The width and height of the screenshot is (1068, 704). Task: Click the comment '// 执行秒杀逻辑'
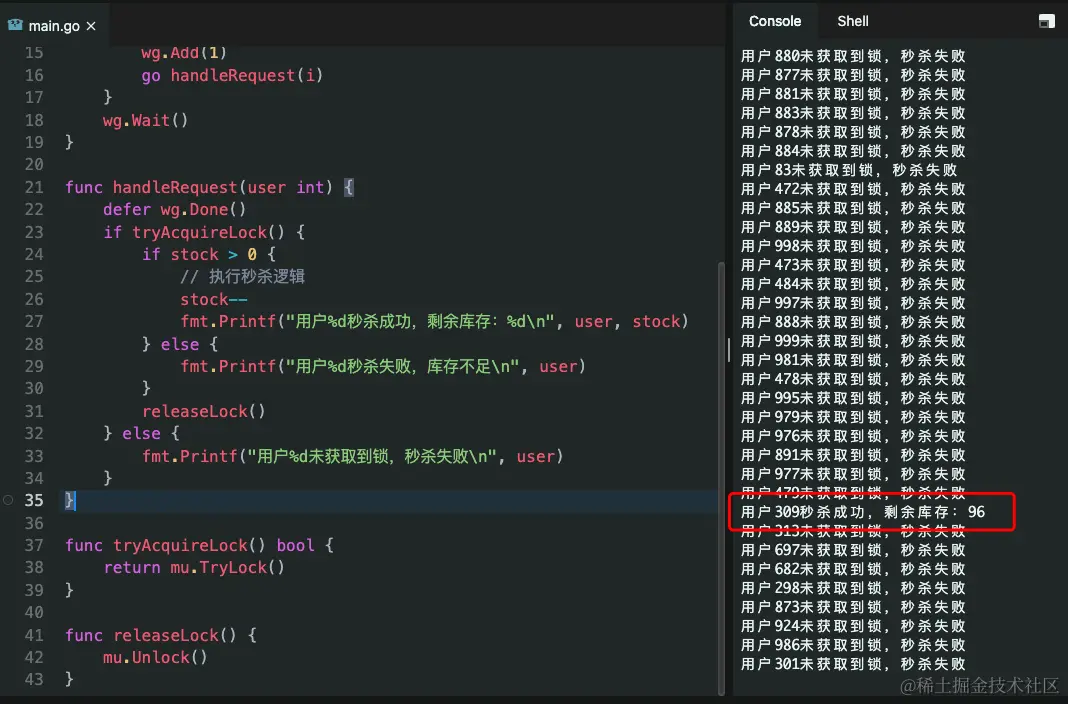[x=242, y=276]
